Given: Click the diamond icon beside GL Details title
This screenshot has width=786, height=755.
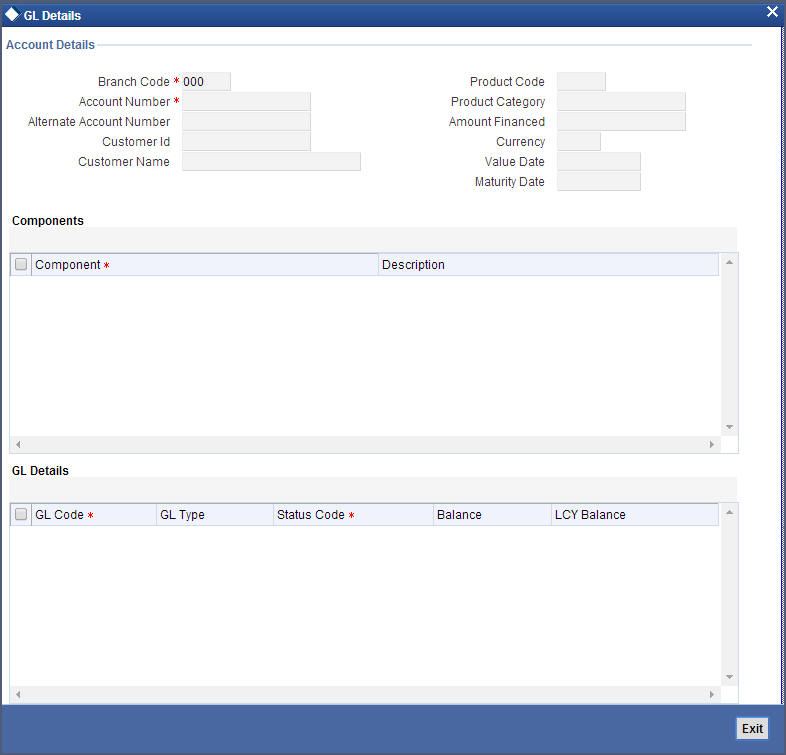Looking at the screenshot, I should pos(12,15).
